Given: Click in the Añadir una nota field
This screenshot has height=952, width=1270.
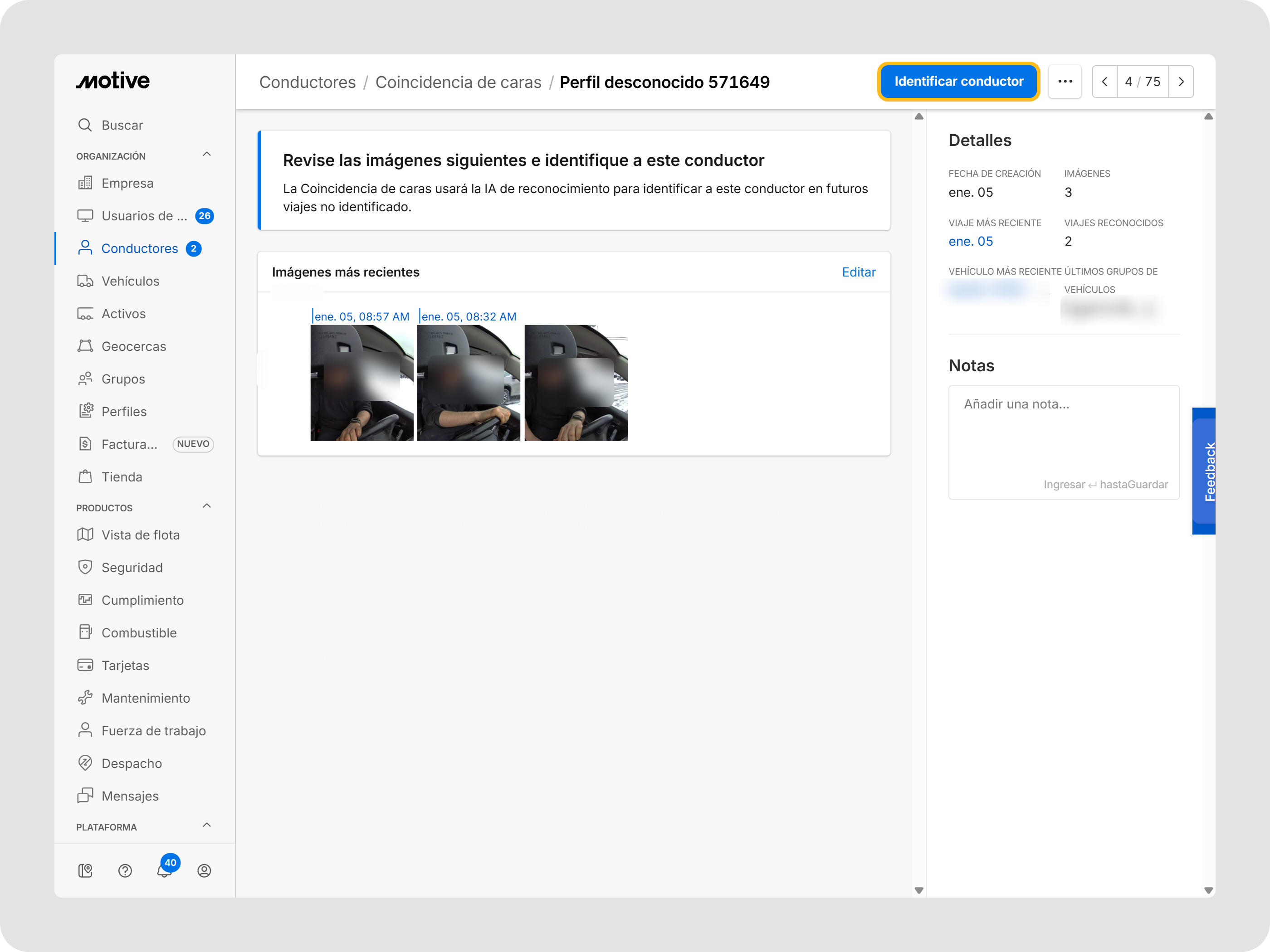Looking at the screenshot, I should click(1063, 404).
